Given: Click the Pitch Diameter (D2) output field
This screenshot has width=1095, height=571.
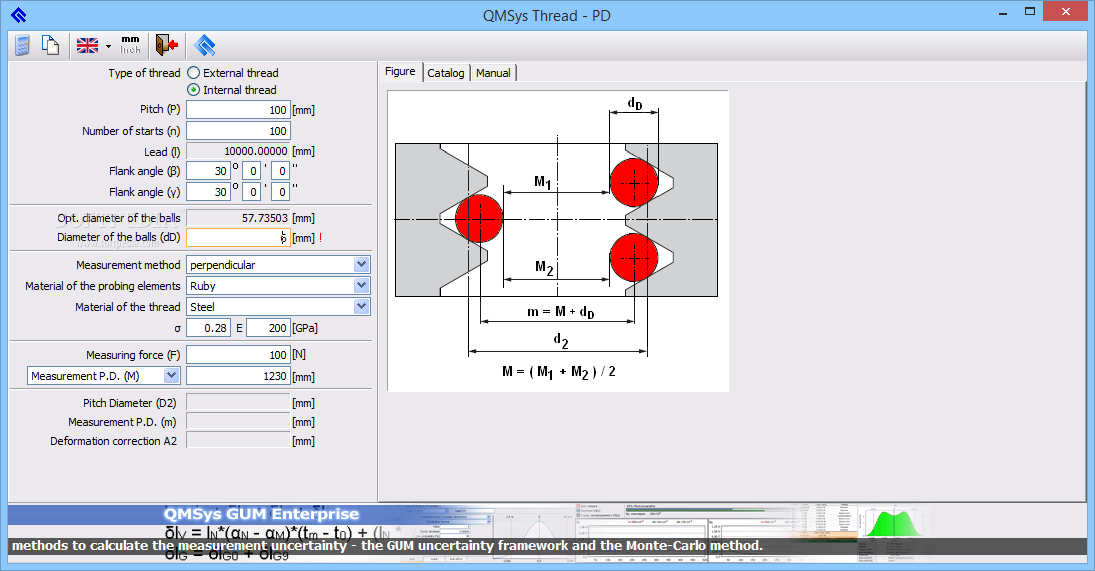Looking at the screenshot, I should (x=238, y=402).
